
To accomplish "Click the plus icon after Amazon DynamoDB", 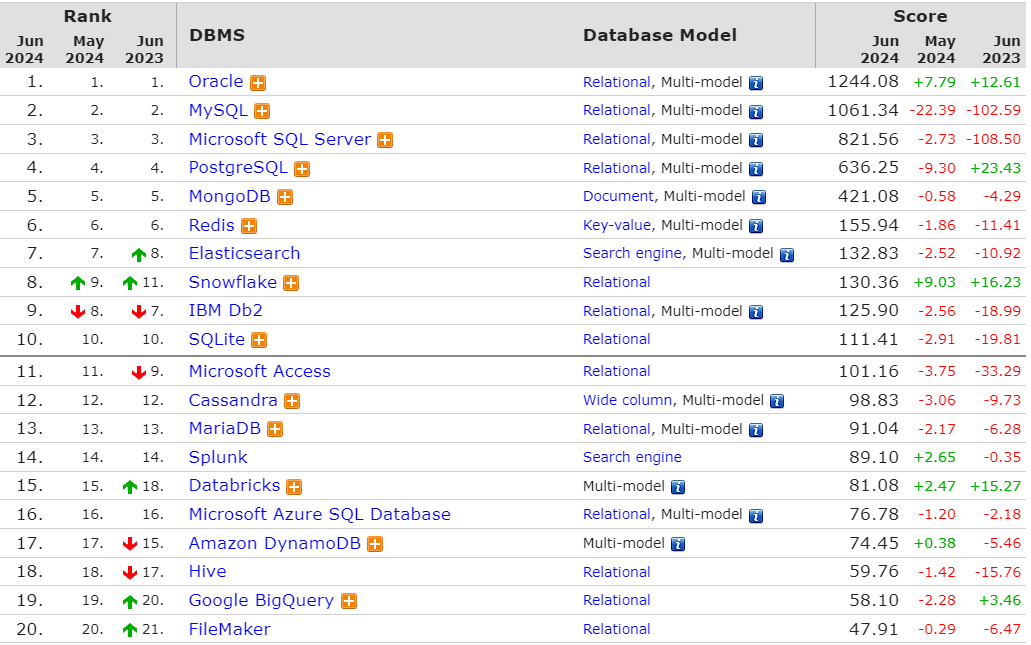I will (x=375, y=544).
